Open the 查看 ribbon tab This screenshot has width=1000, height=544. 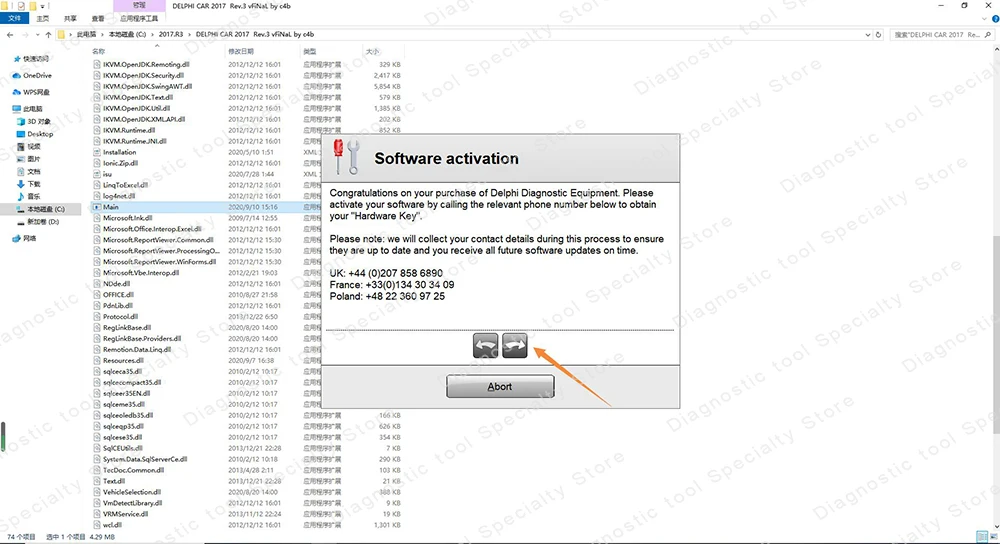(98, 18)
